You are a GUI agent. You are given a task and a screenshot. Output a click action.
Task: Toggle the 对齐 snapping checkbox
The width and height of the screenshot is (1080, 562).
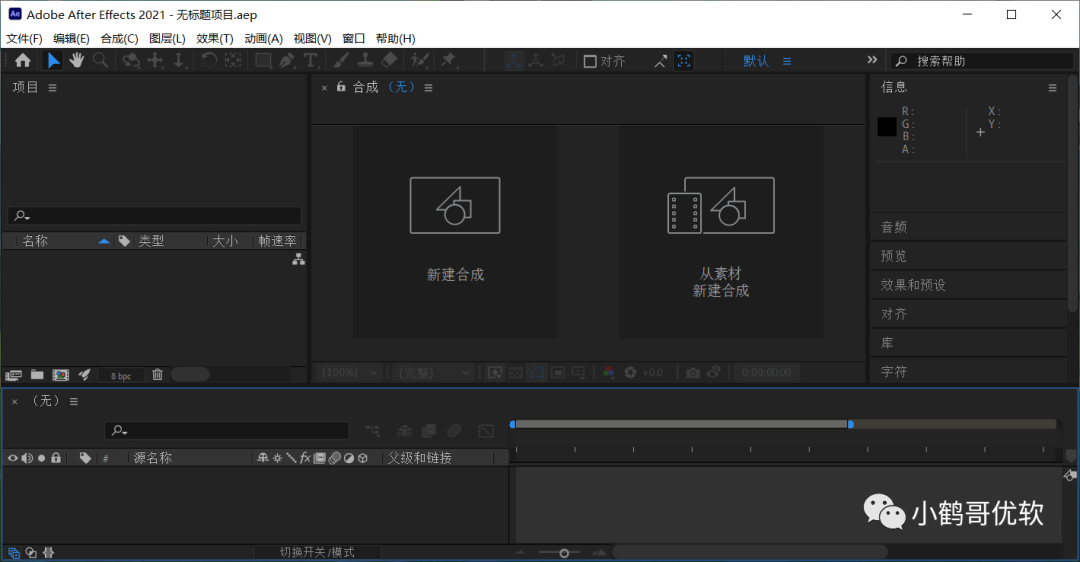tap(590, 61)
